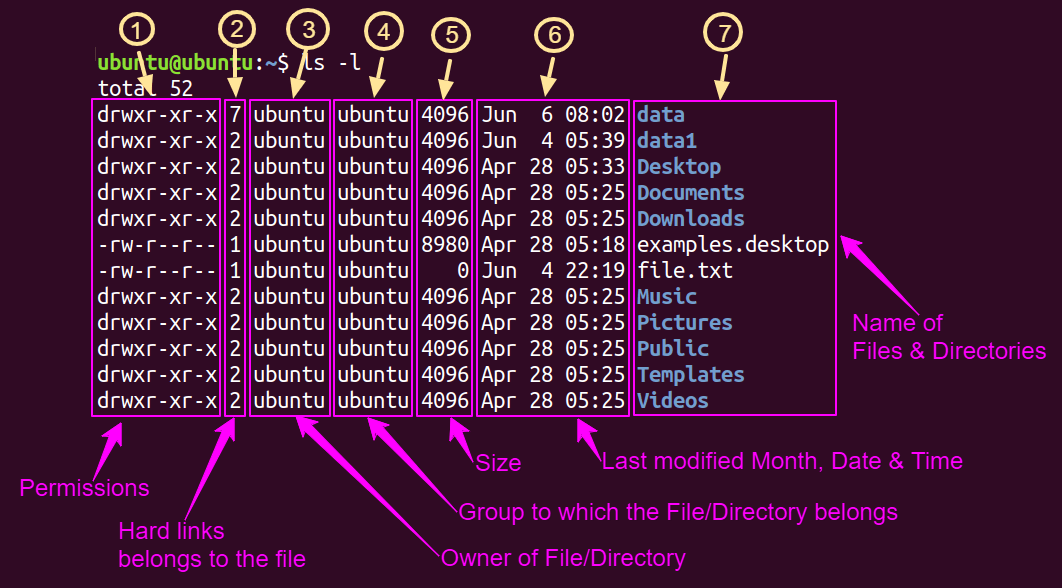The height and width of the screenshot is (588, 1062).
Task: Click the circled number 6 marker
Action: 554,35
